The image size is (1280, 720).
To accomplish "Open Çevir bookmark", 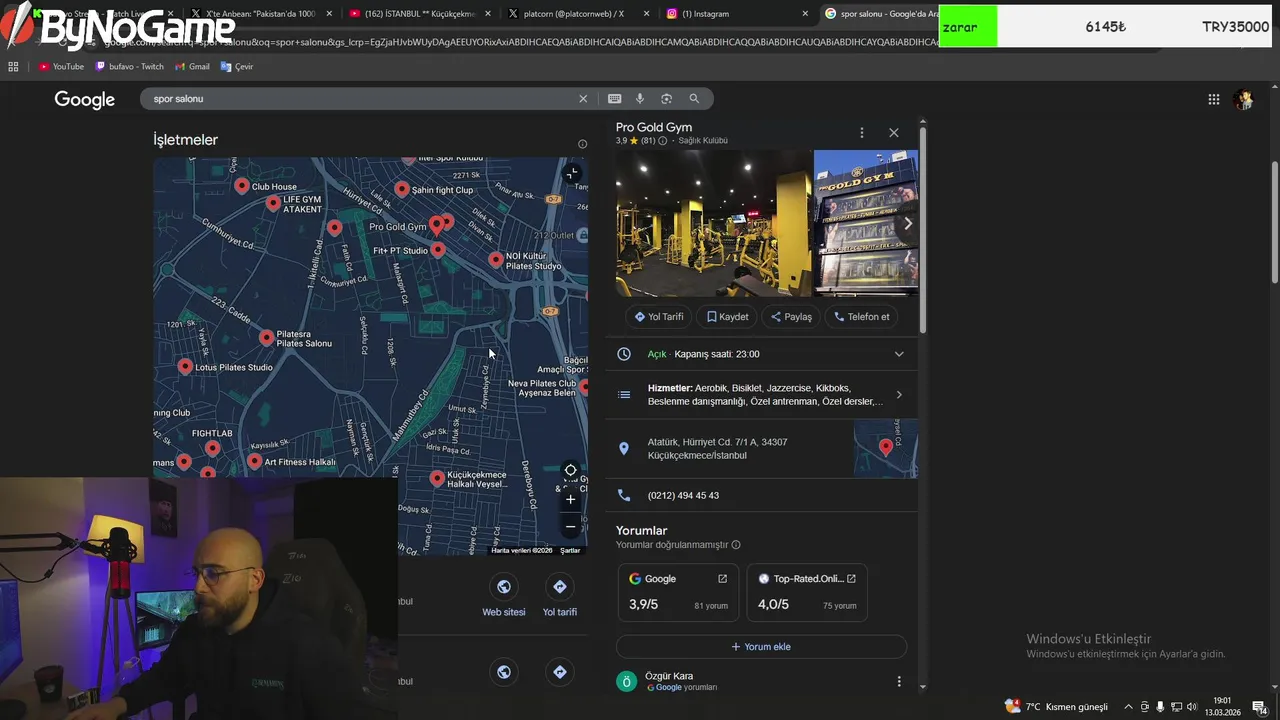I will 237,67.
